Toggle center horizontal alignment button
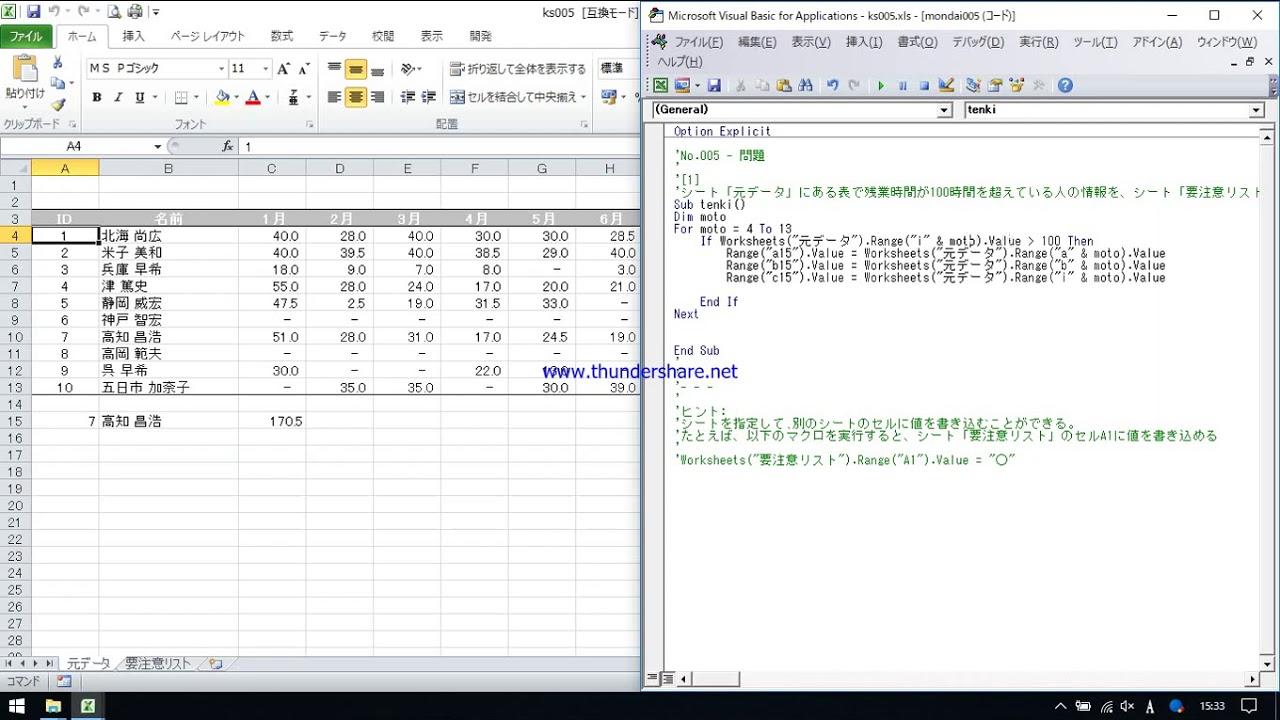Image resolution: width=1280 pixels, height=720 pixels. tap(356, 98)
